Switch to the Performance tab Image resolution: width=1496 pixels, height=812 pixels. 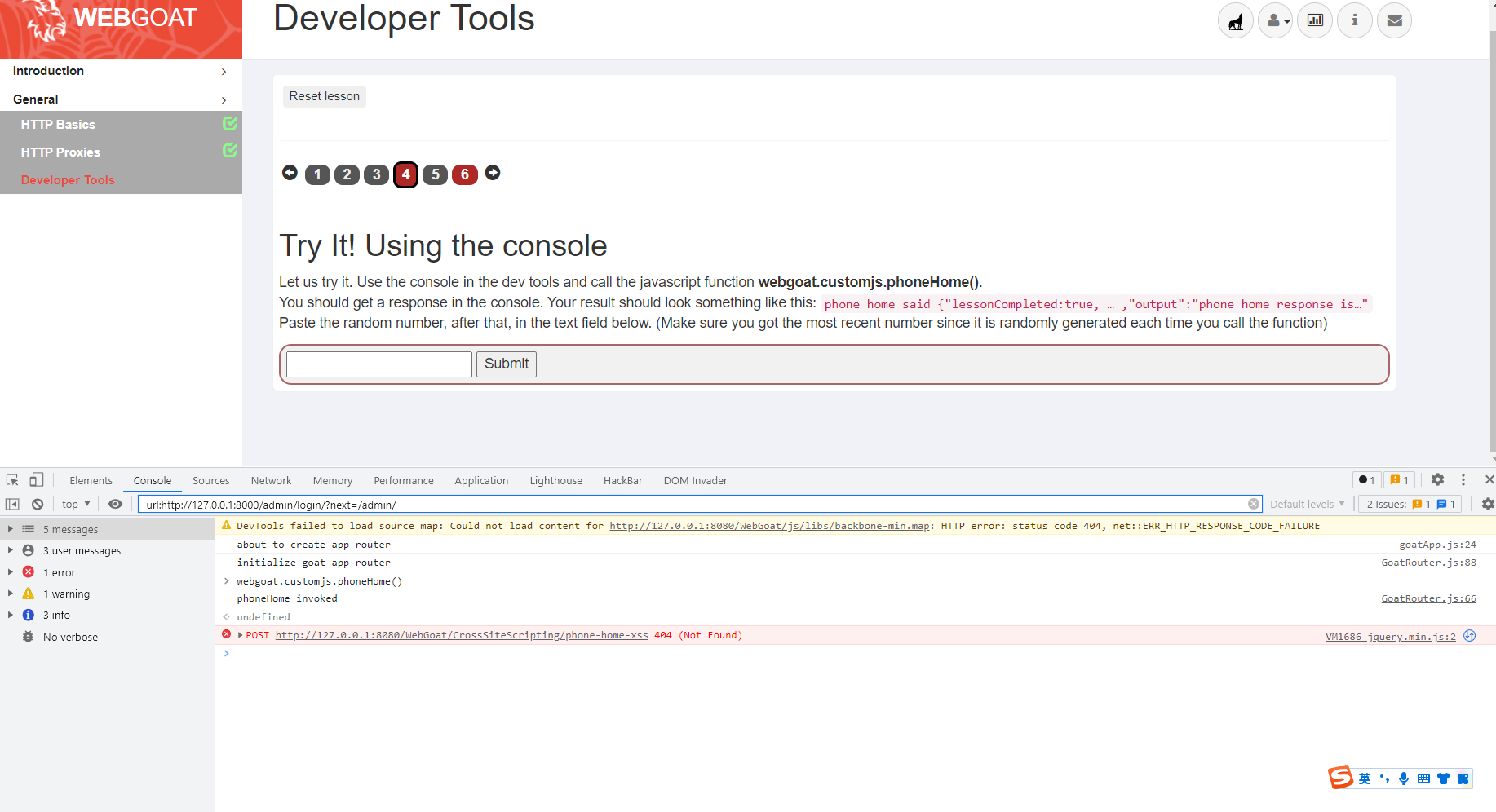coord(404,480)
